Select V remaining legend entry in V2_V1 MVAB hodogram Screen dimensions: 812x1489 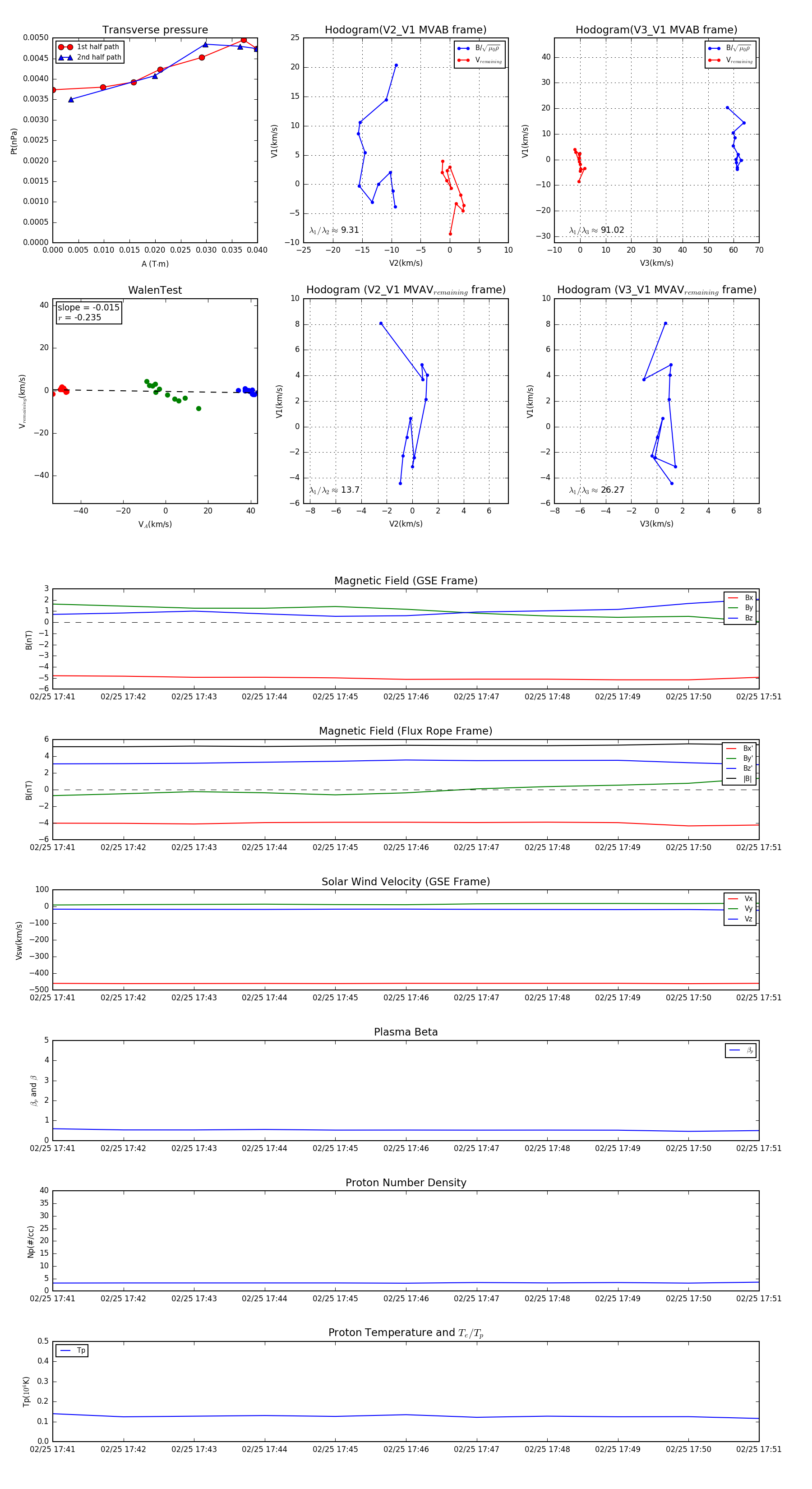(x=479, y=60)
